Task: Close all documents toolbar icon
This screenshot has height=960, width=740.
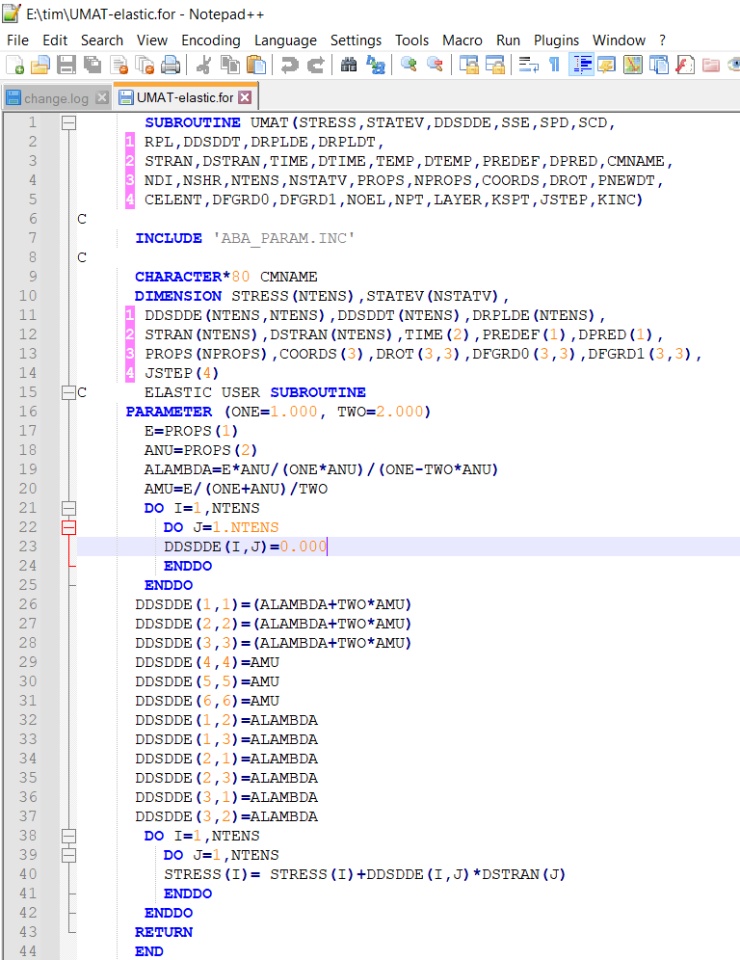Action: click(145, 64)
